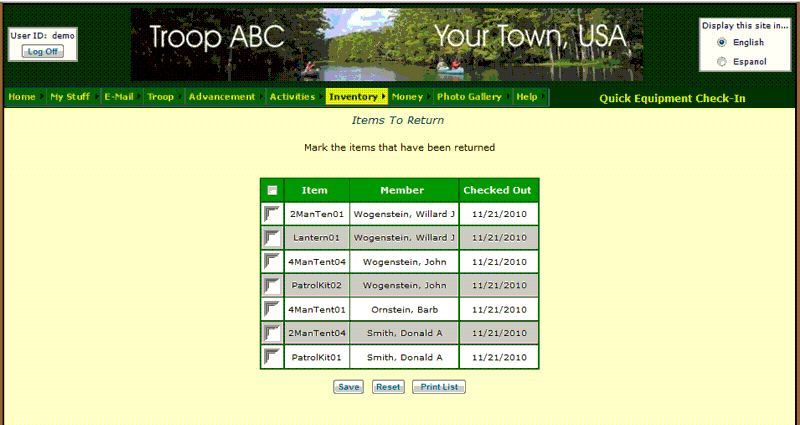Click the Checked Out column header
800x425 pixels.
coord(499,190)
